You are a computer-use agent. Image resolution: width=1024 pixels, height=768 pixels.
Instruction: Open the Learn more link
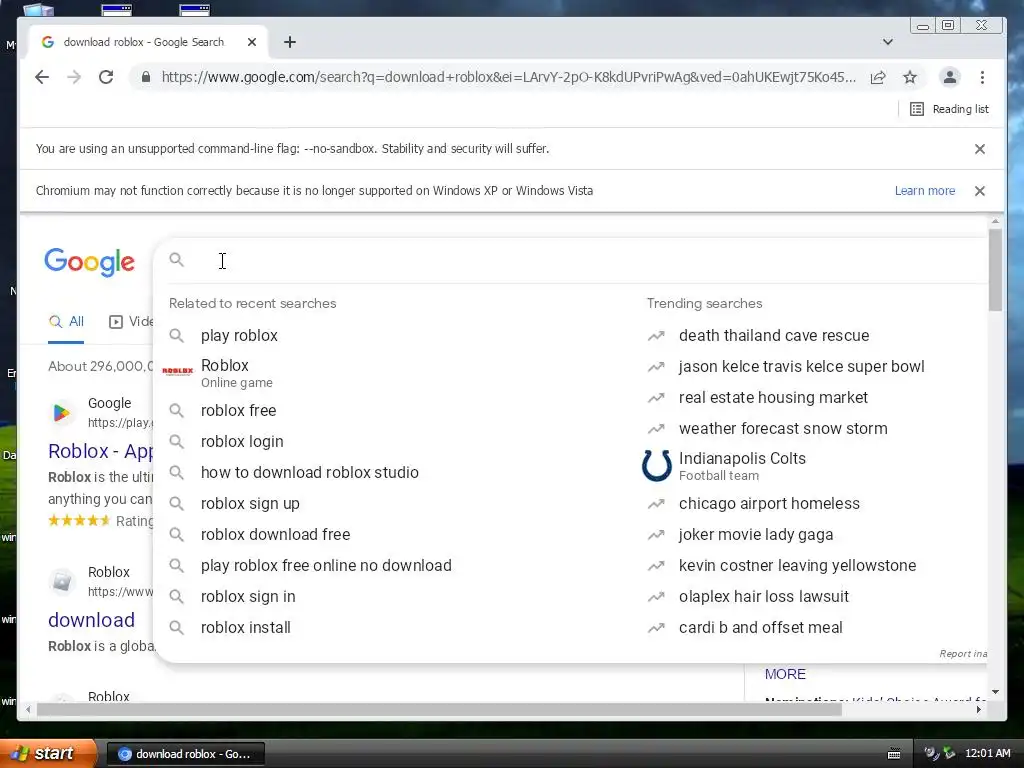point(925,191)
